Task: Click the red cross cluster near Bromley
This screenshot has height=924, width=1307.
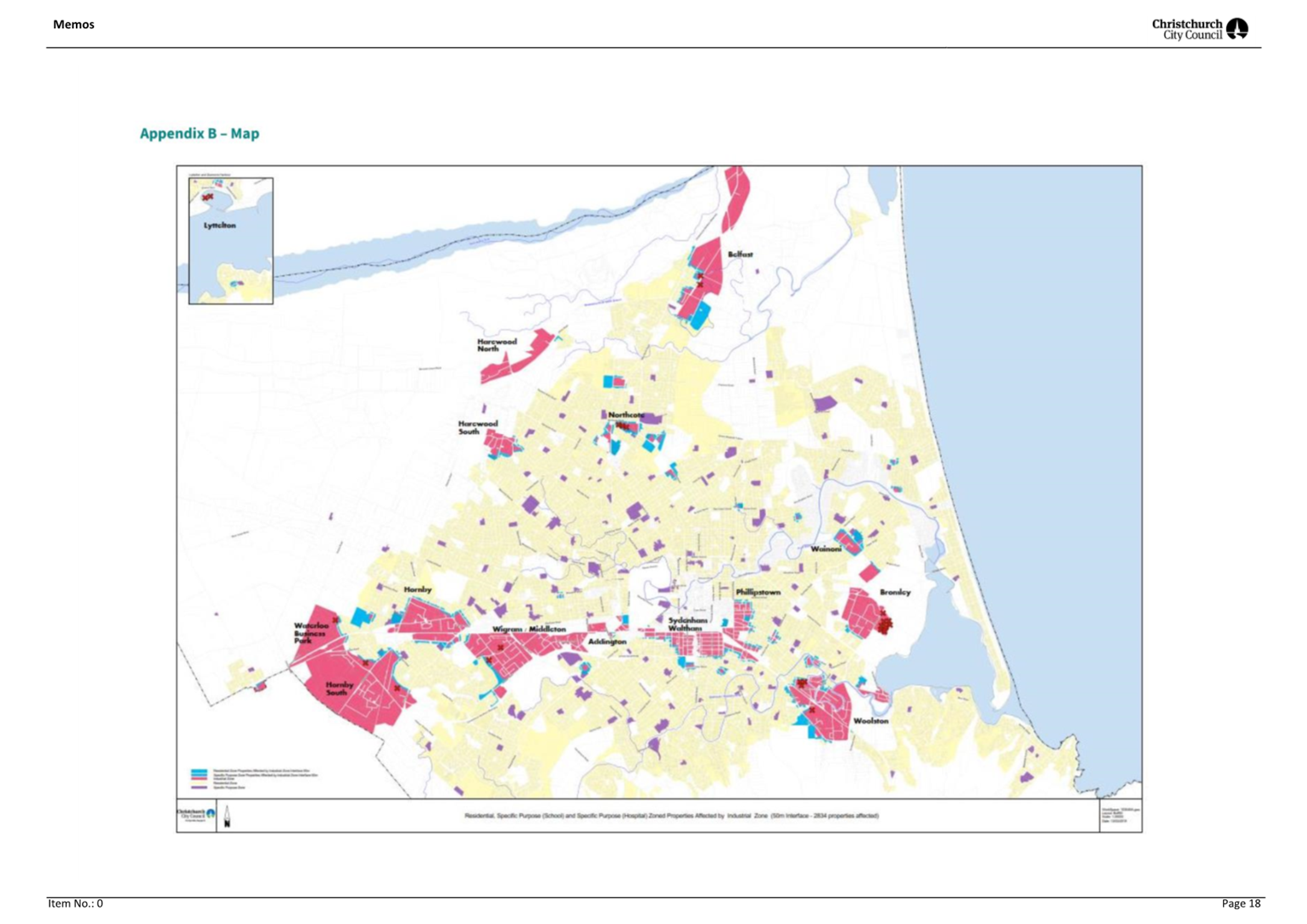Action: (x=885, y=624)
